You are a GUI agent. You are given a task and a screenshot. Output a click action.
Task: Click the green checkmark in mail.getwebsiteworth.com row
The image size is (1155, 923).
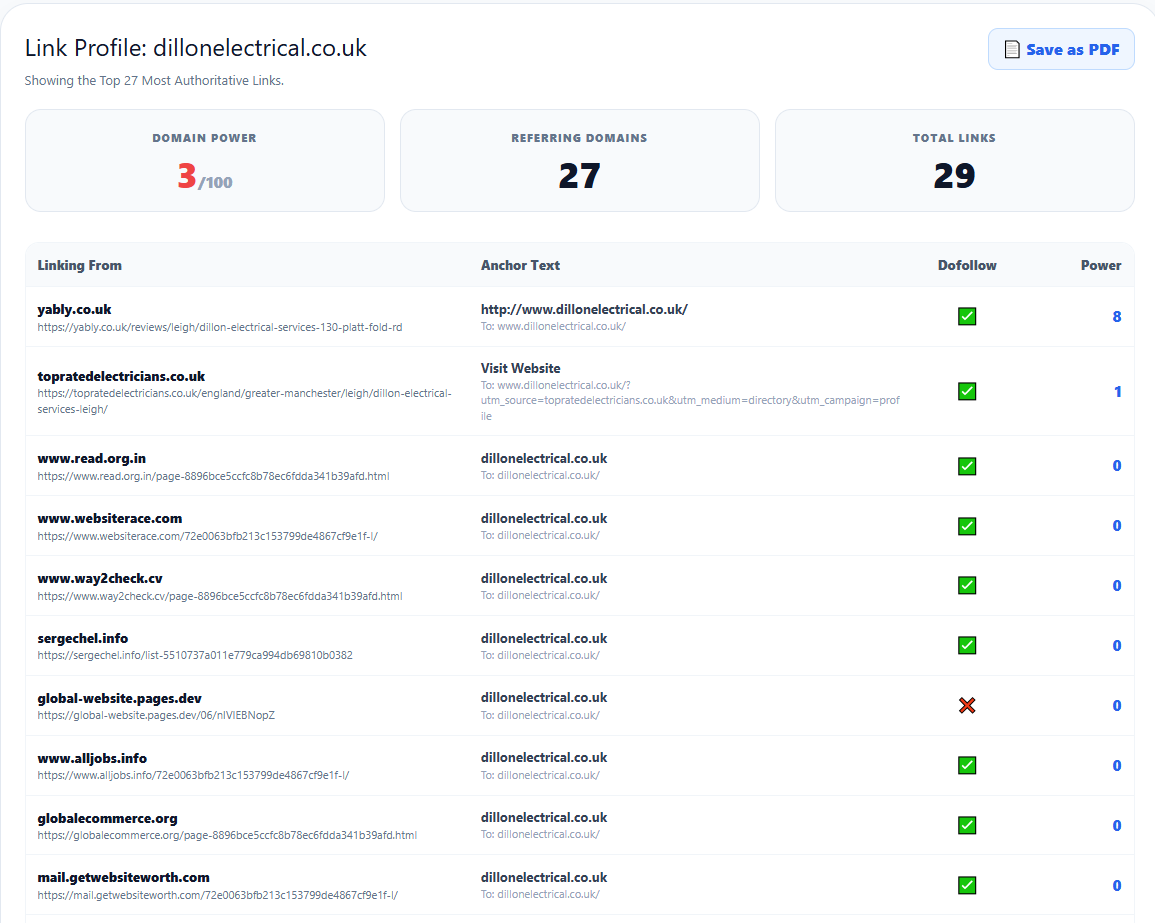click(x=967, y=885)
